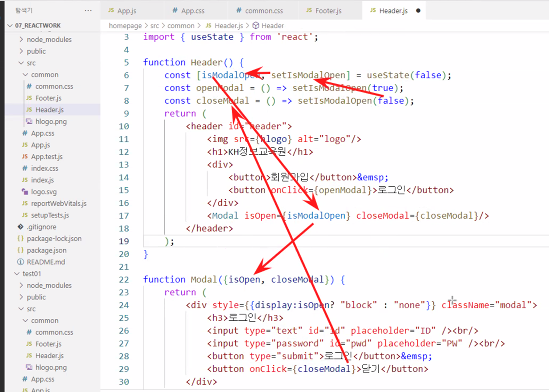Click 'useState' in the import statement
Screen dimensions: 549x392
point(212,37)
